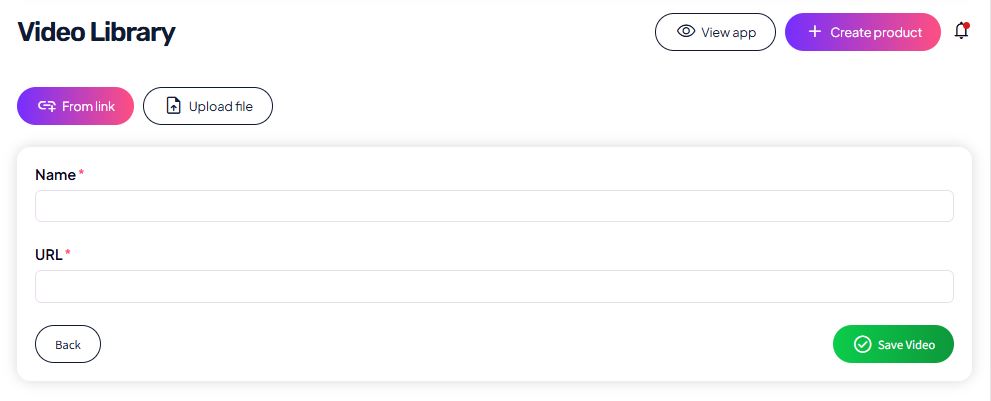991x401 pixels.
Task: Click the file upload icon
Action: [173, 106]
